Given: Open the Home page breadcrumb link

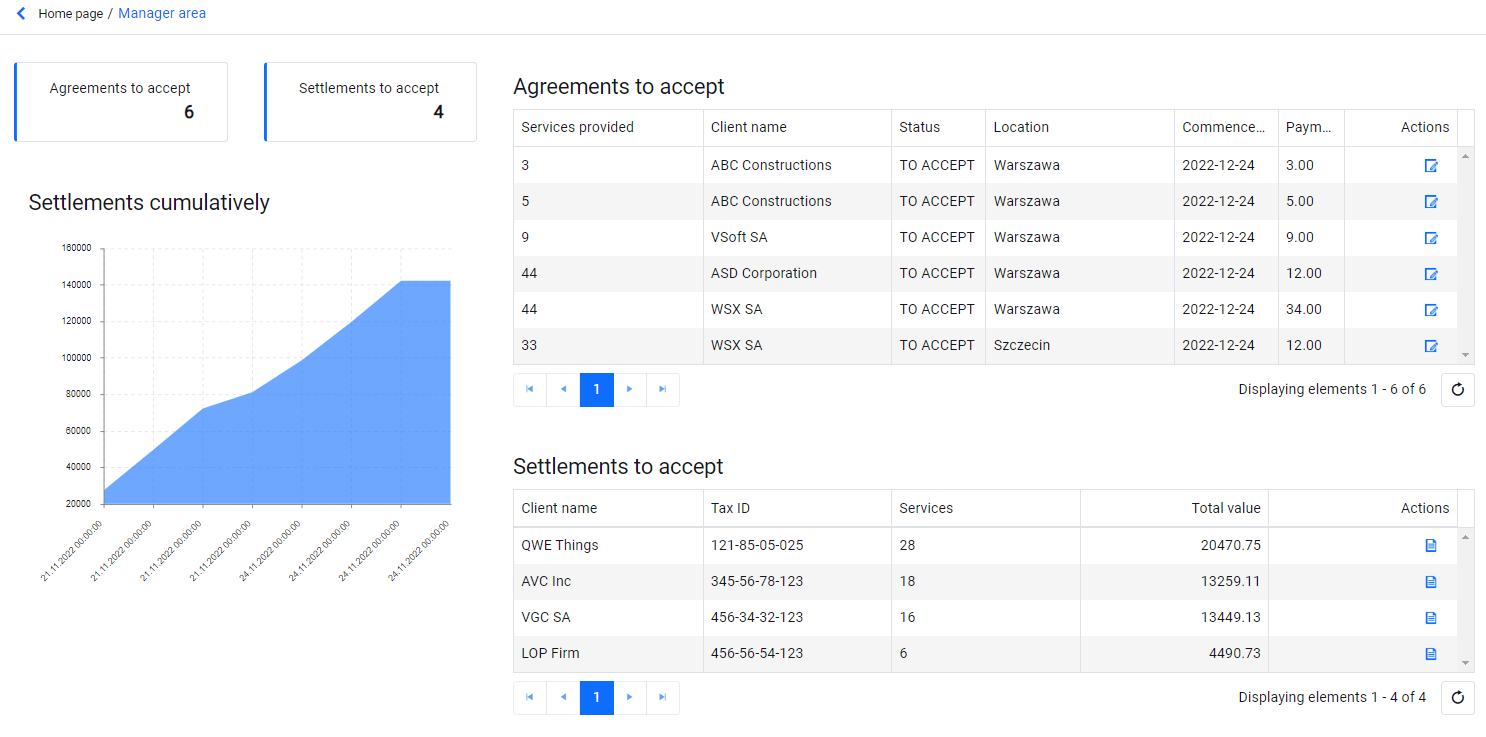Looking at the screenshot, I should pyautogui.click(x=71, y=14).
